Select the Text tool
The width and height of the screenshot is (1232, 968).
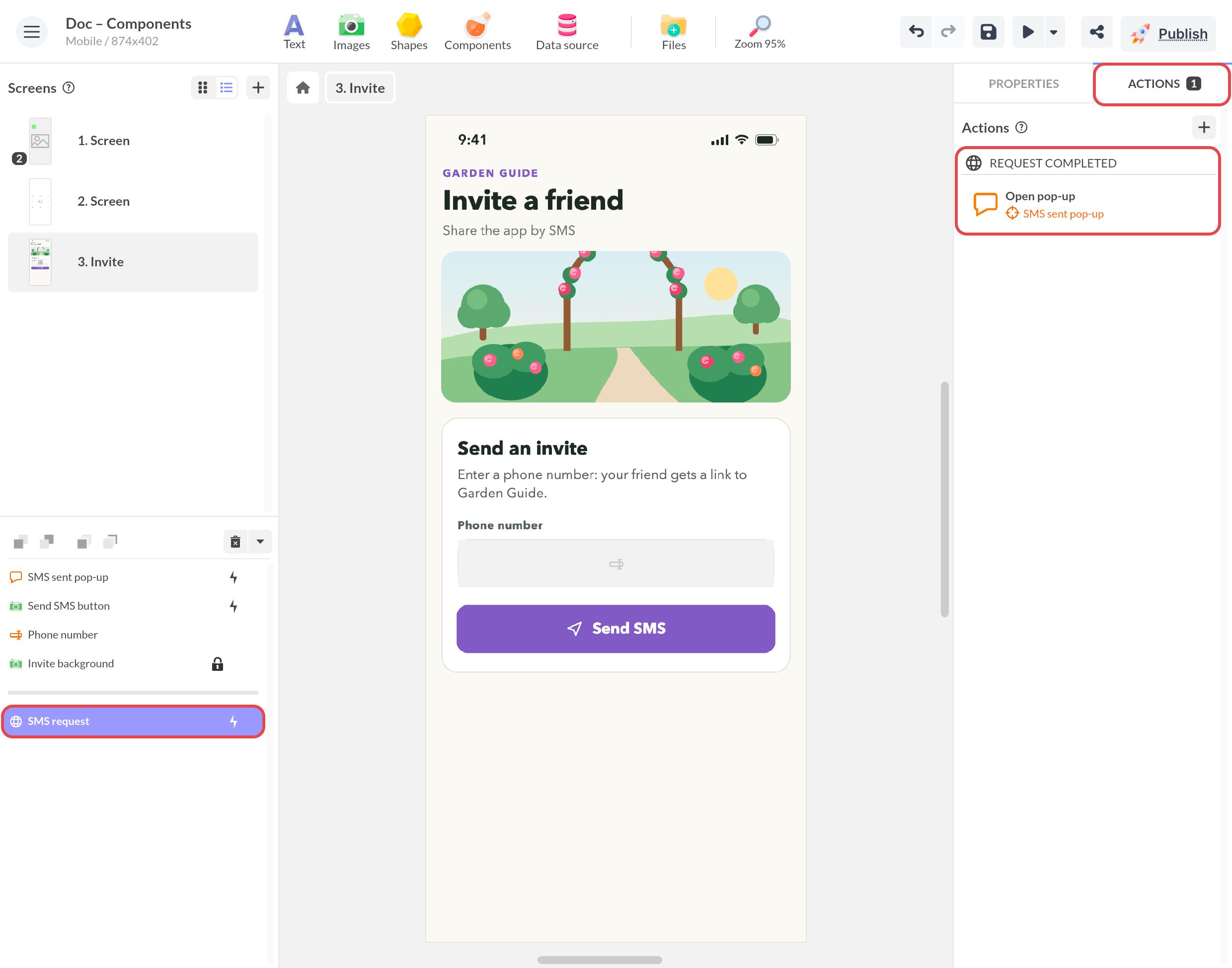(294, 32)
